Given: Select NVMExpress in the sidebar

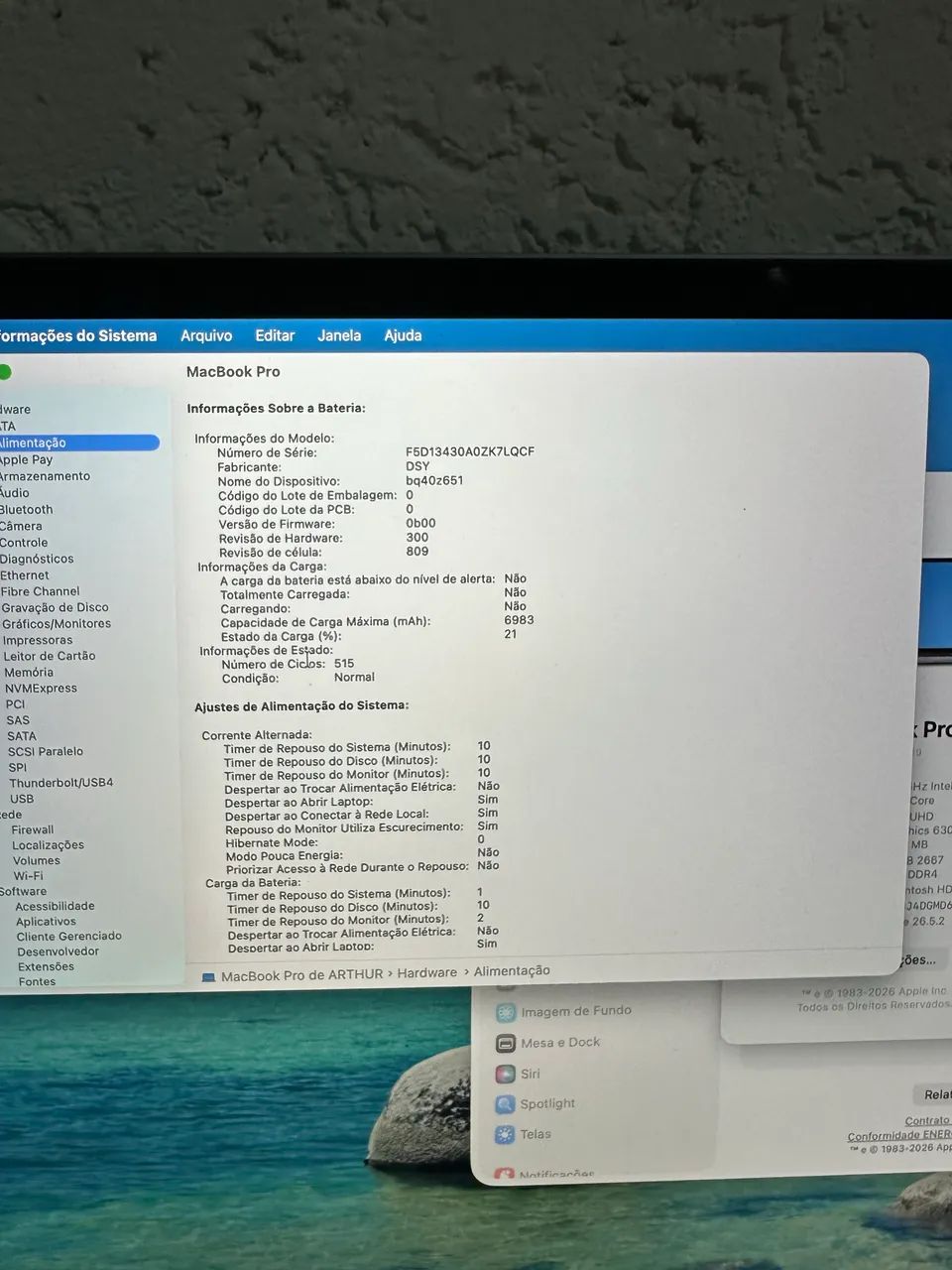Looking at the screenshot, I should (x=41, y=688).
